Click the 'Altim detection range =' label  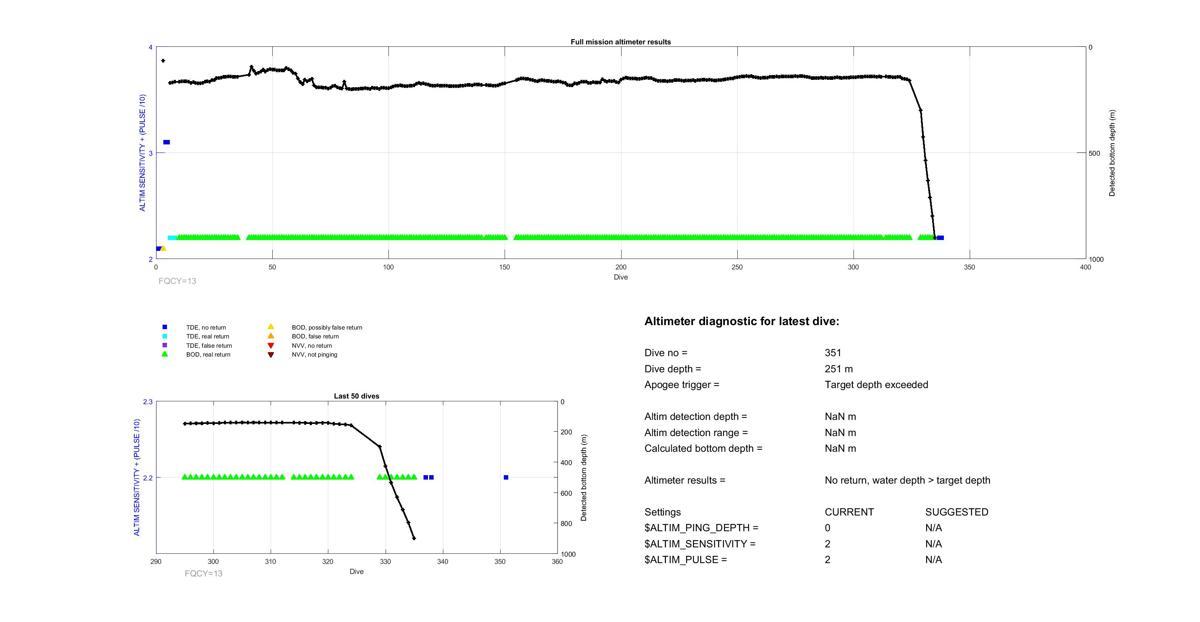[x=696, y=433]
